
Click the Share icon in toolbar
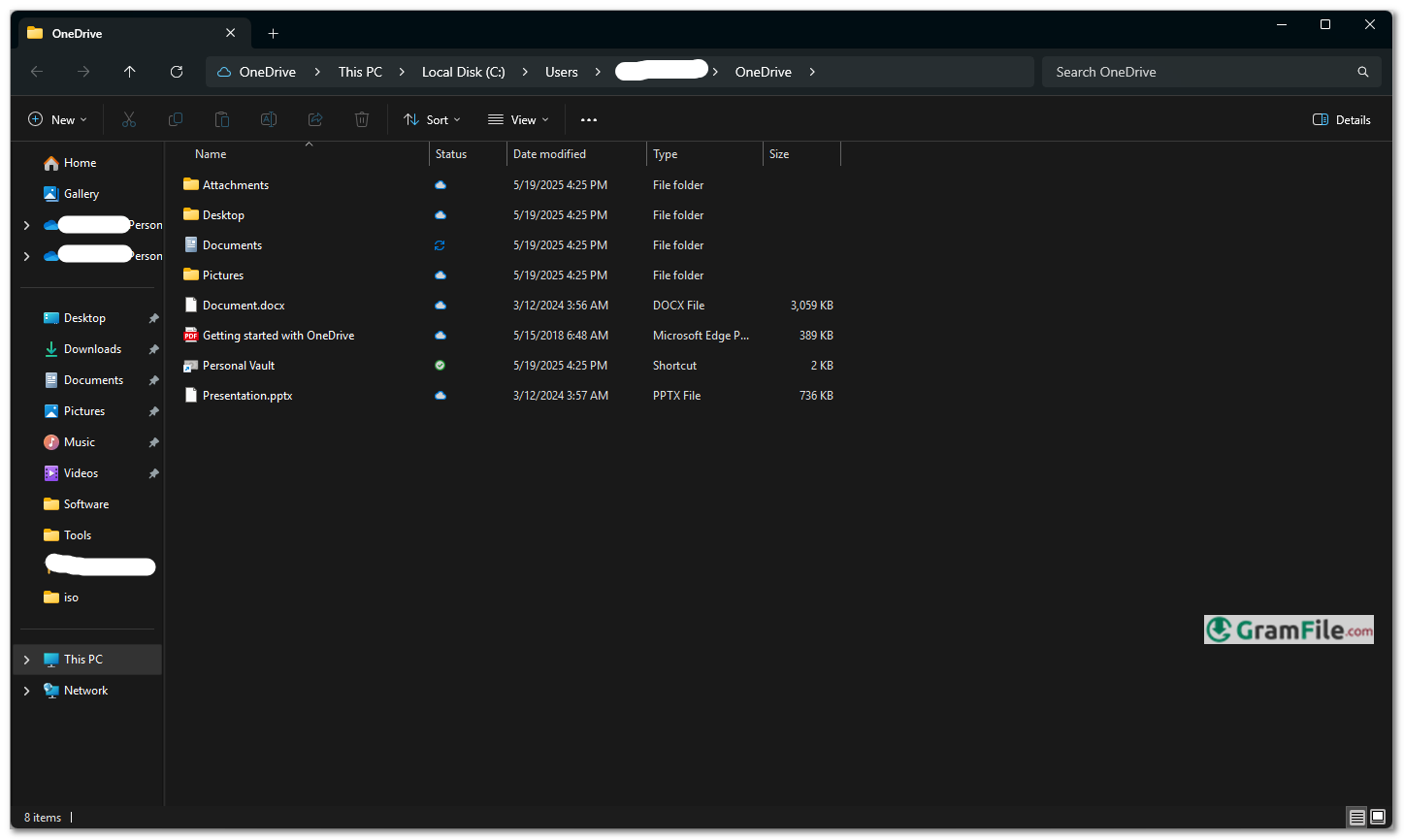click(315, 119)
